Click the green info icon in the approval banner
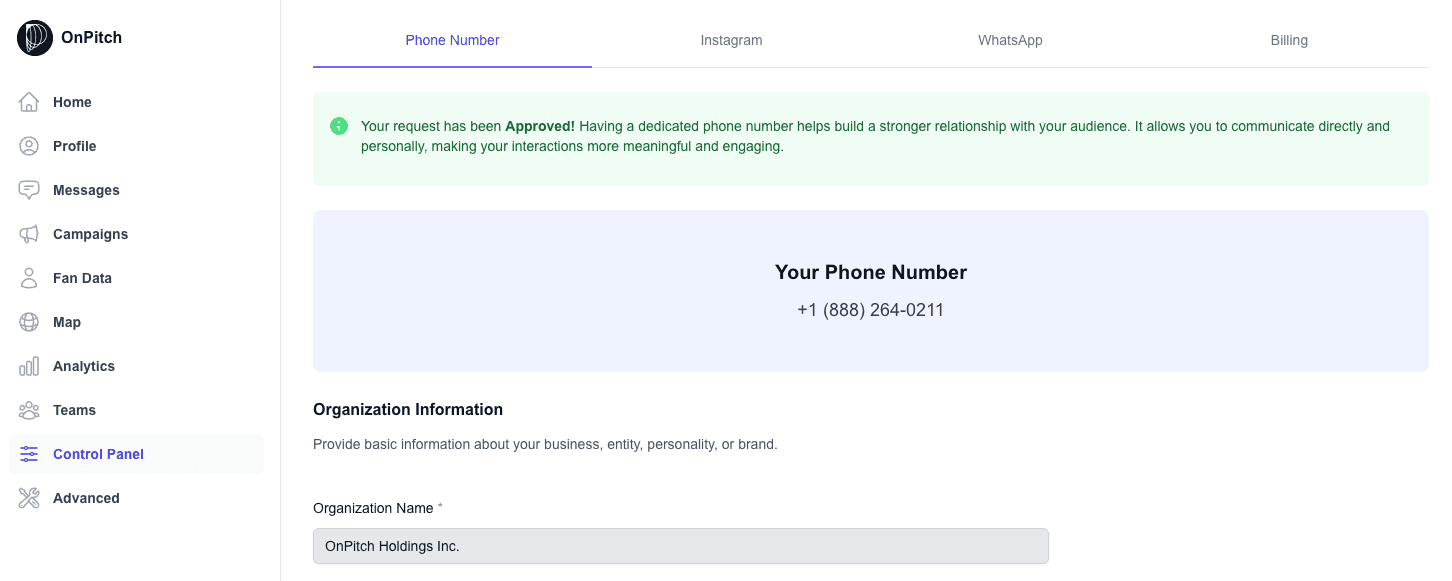The image size is (1452, 581). [339, 126]
